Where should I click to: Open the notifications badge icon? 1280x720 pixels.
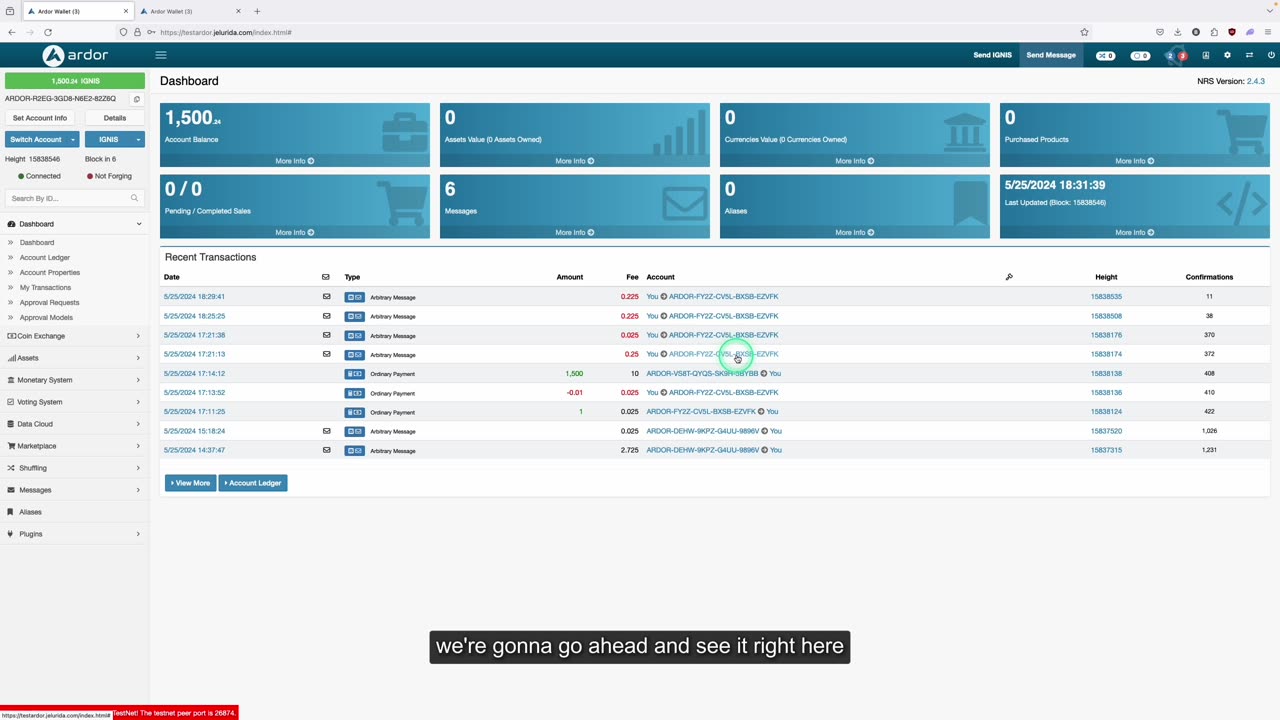tap(1175, 55)
